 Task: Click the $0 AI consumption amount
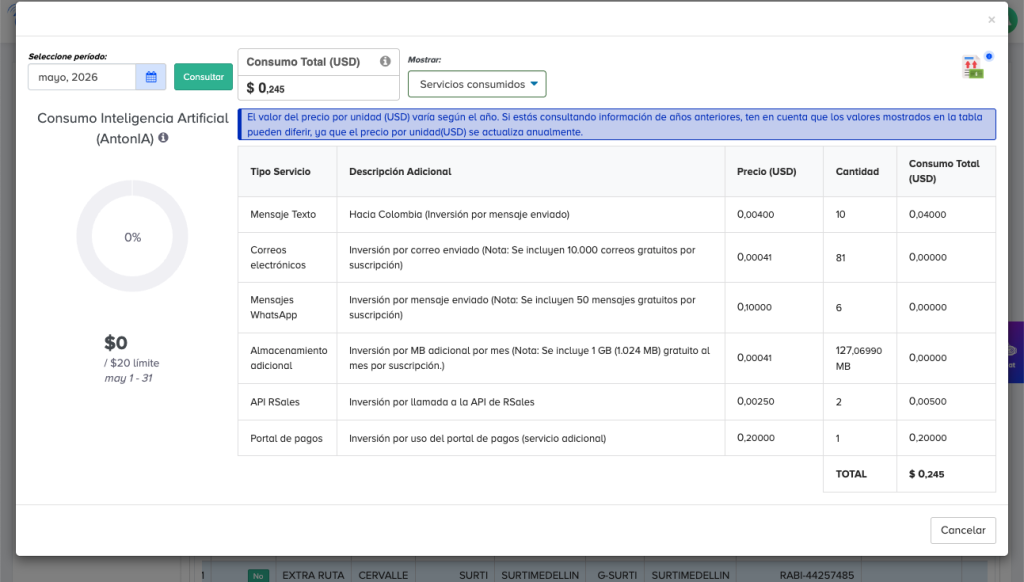coord(116,342)
